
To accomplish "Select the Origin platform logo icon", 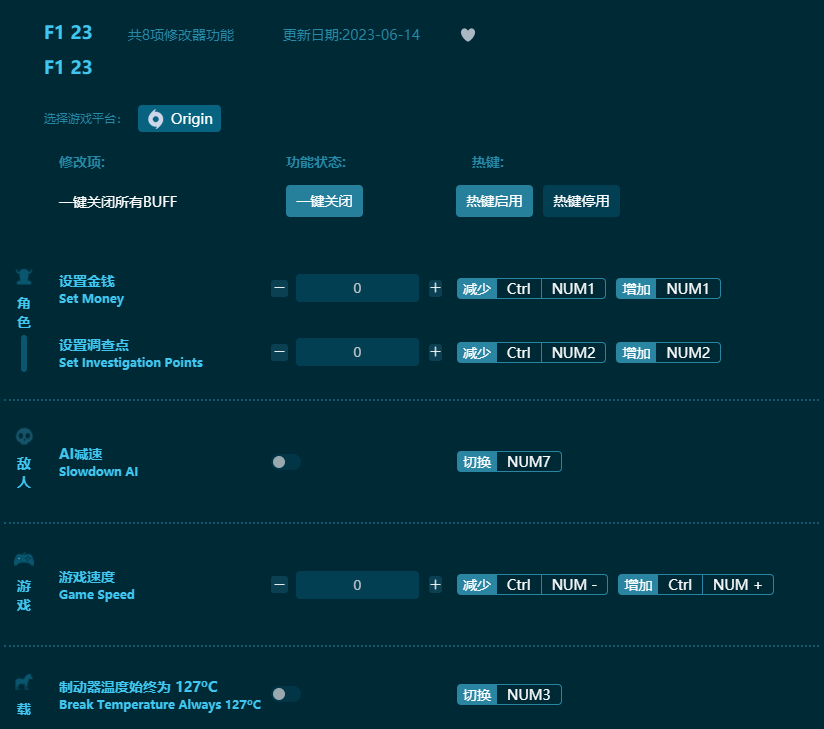I will click(155, 118).
